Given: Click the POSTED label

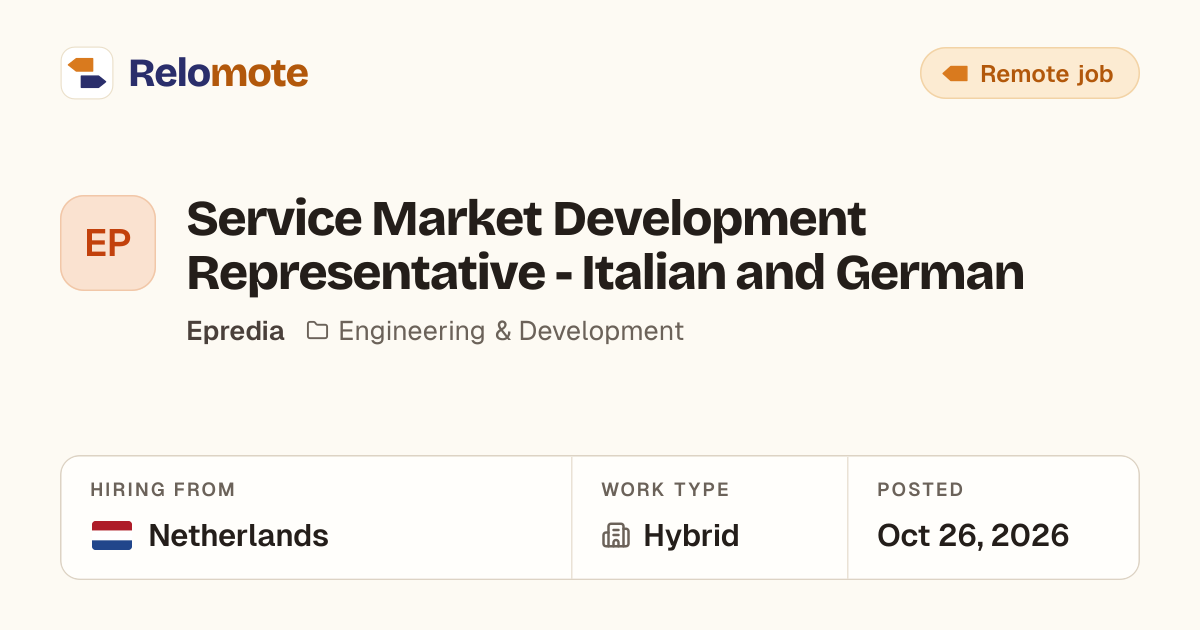Looking at the screenshot, I should (x=920, y=490).
